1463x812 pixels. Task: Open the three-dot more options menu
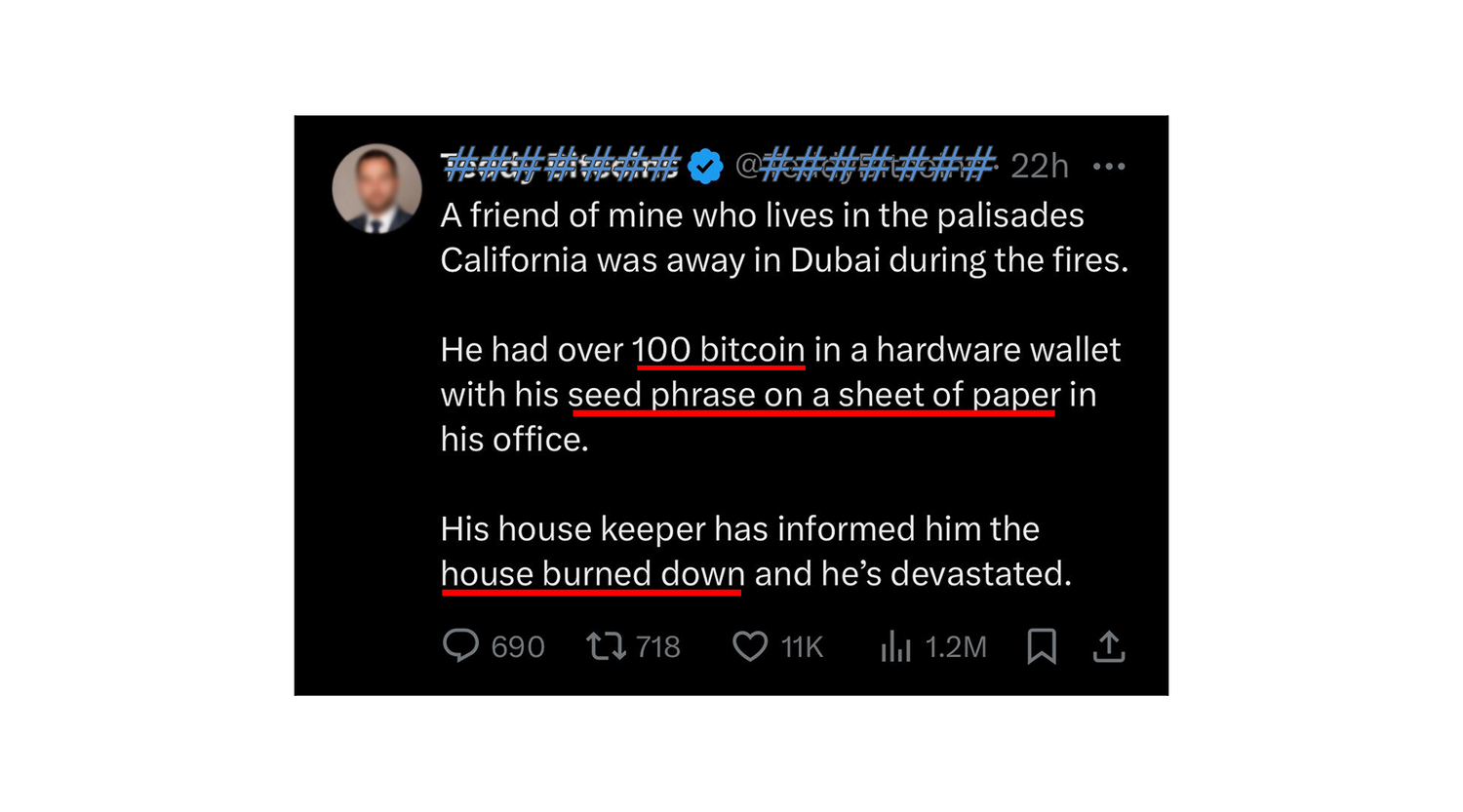click(1109, 167)
